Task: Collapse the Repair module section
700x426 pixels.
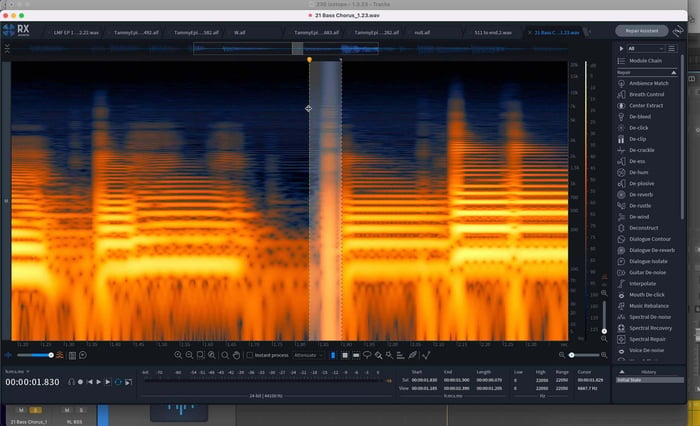Action: tap(674, 72)
